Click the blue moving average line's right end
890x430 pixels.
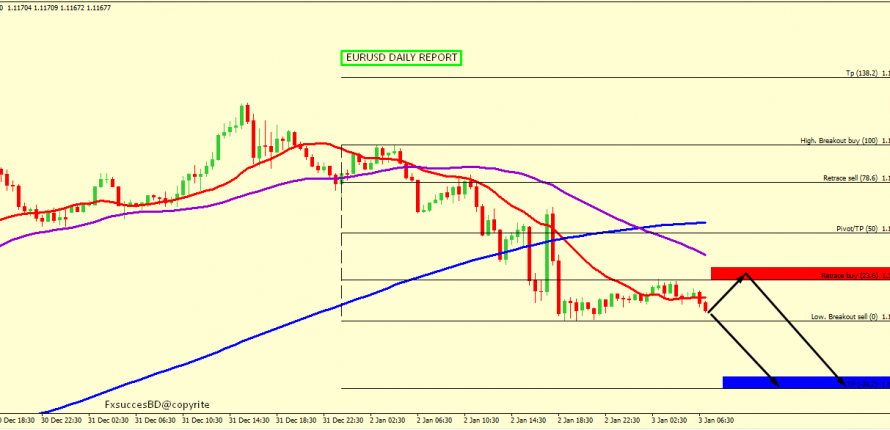click(x=705, y=222)
